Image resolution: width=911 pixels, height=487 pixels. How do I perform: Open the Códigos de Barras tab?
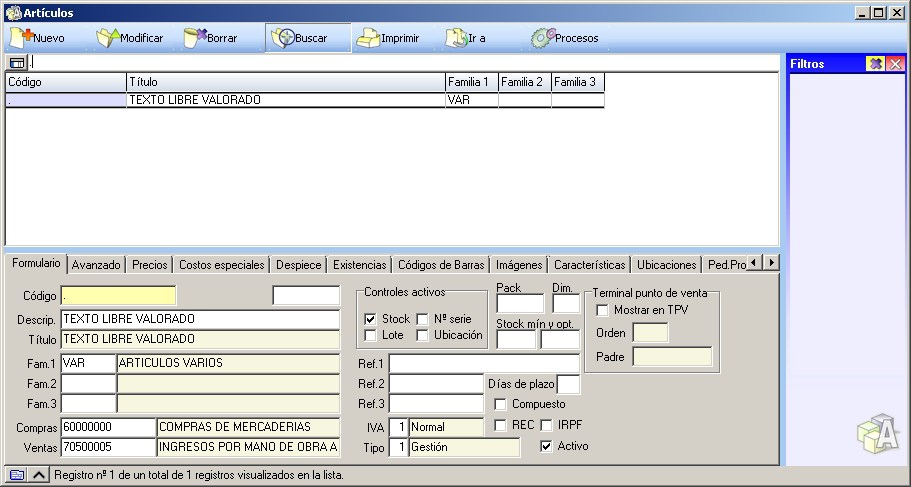click(441, 265)
